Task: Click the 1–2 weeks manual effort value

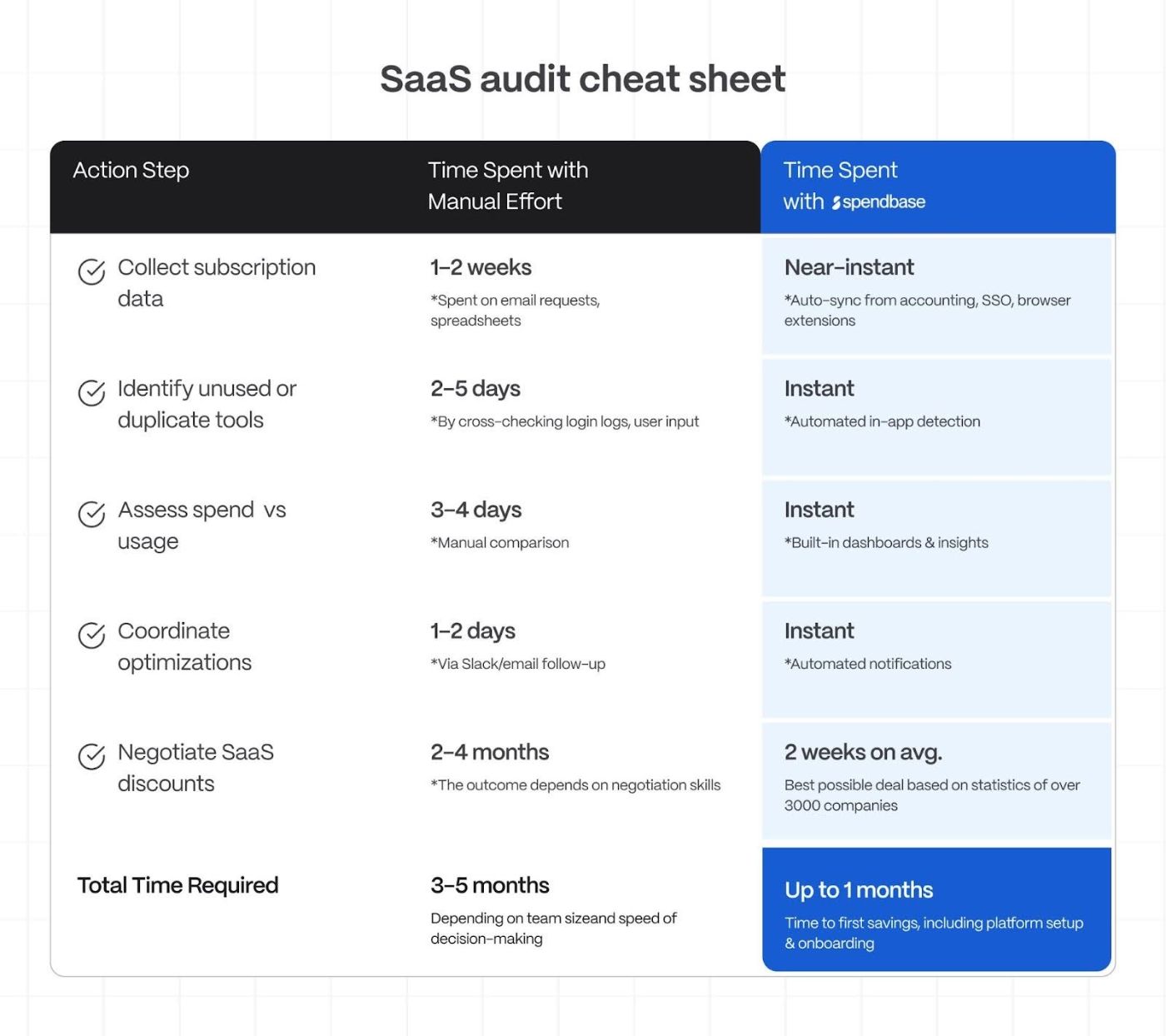Action: (481, 267)
